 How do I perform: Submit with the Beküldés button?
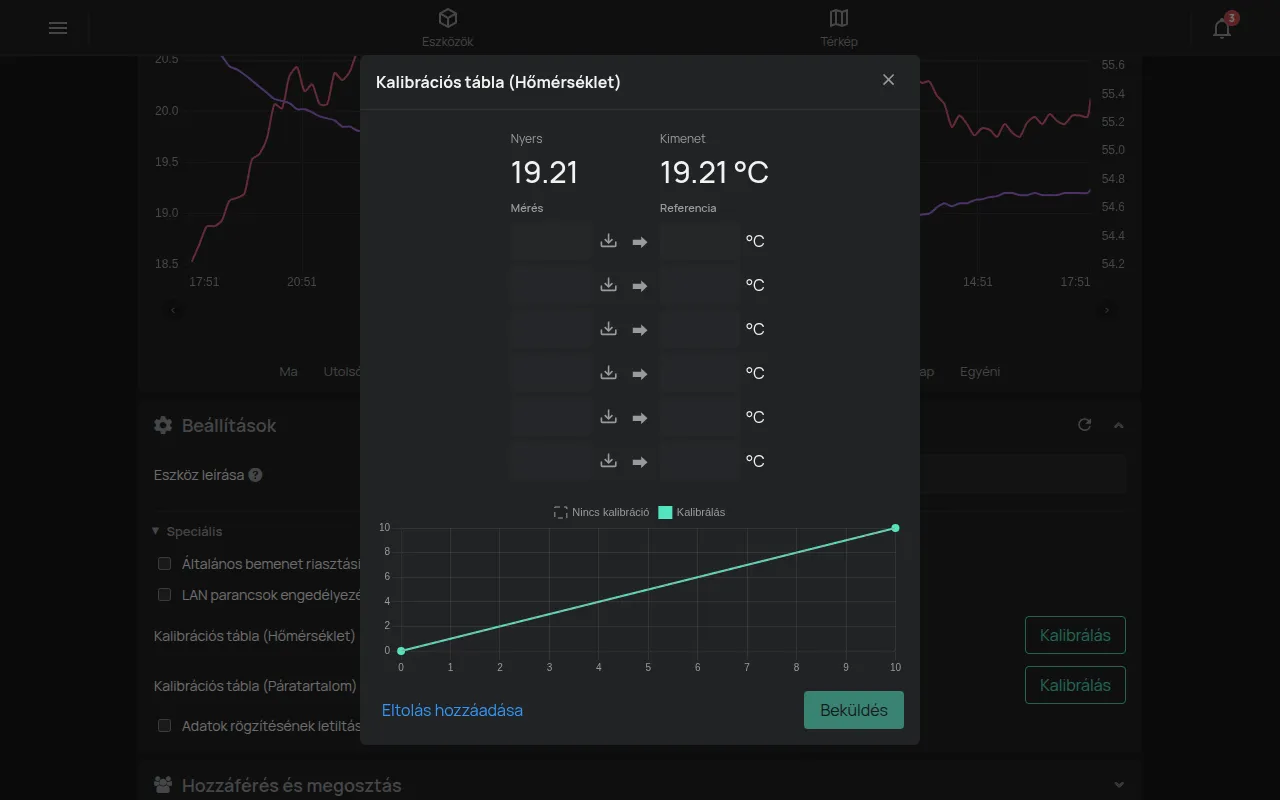[854, 710]
